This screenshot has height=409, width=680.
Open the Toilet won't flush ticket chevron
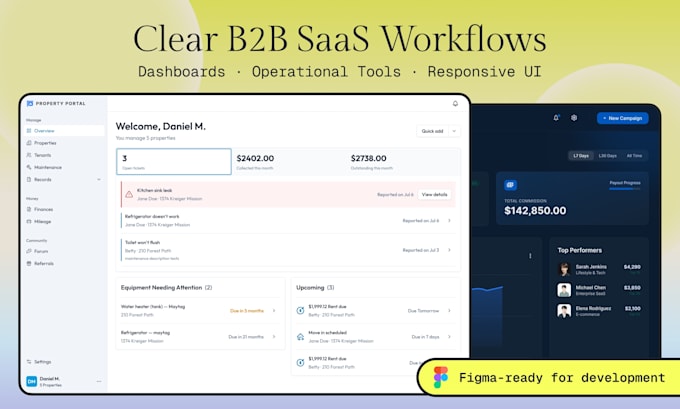pos(449,250)
